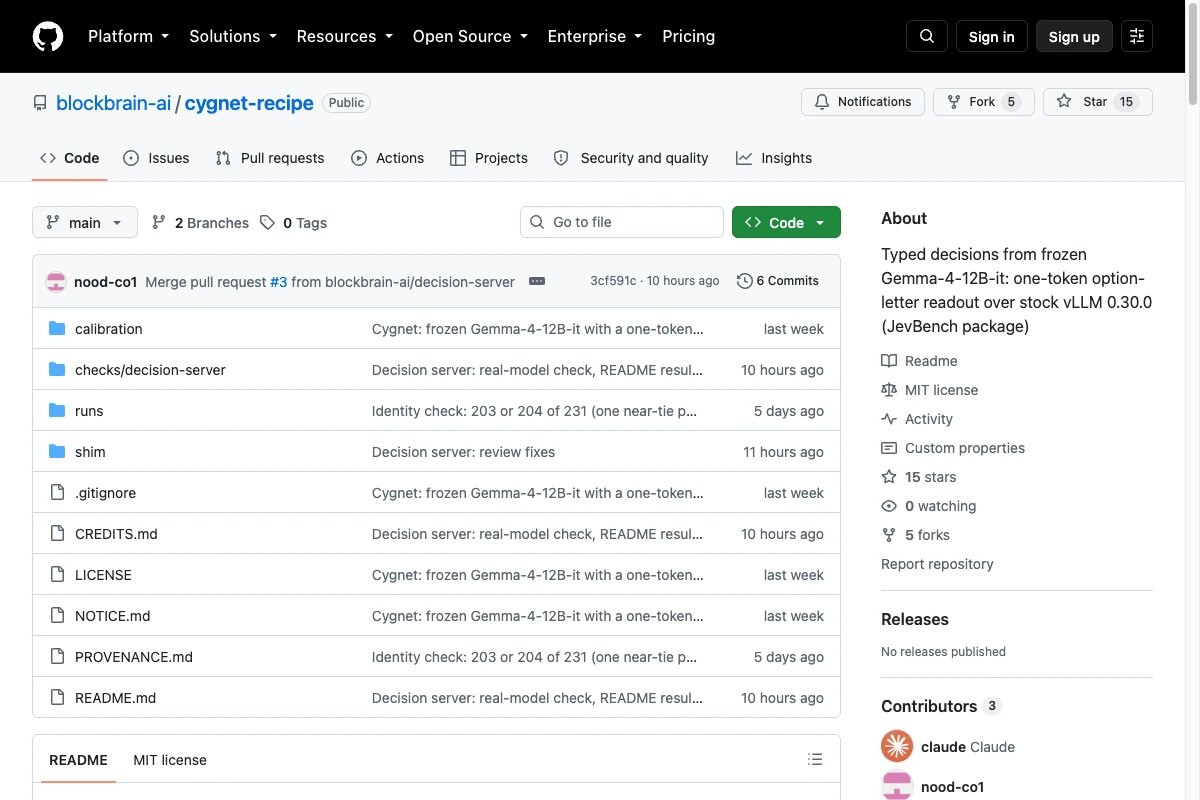Open the green Code dropdown button

pos(786,222)
